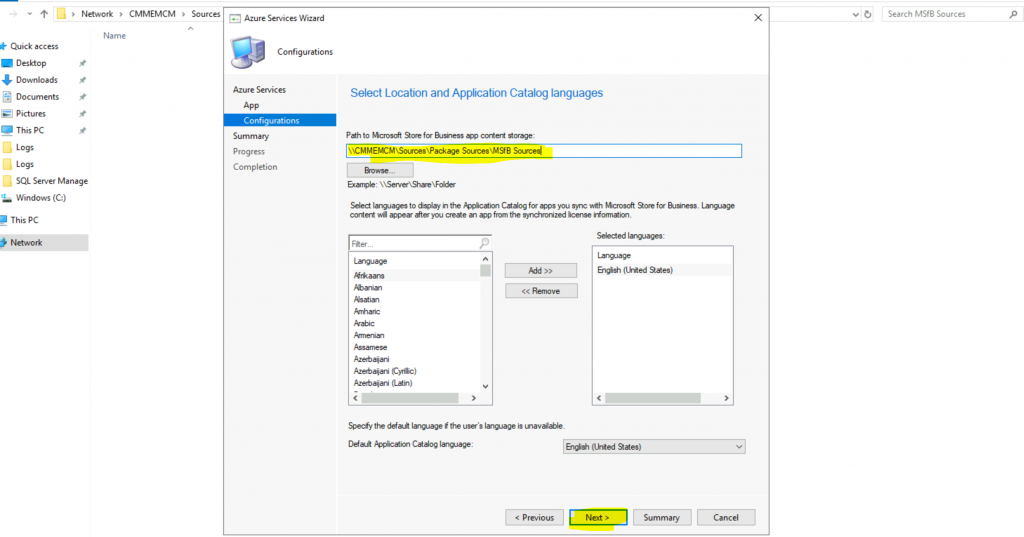The image size is (1024, 537).
Task: Open SQL Server Manage folder in Explorer
Action: [x=52, y=181]
